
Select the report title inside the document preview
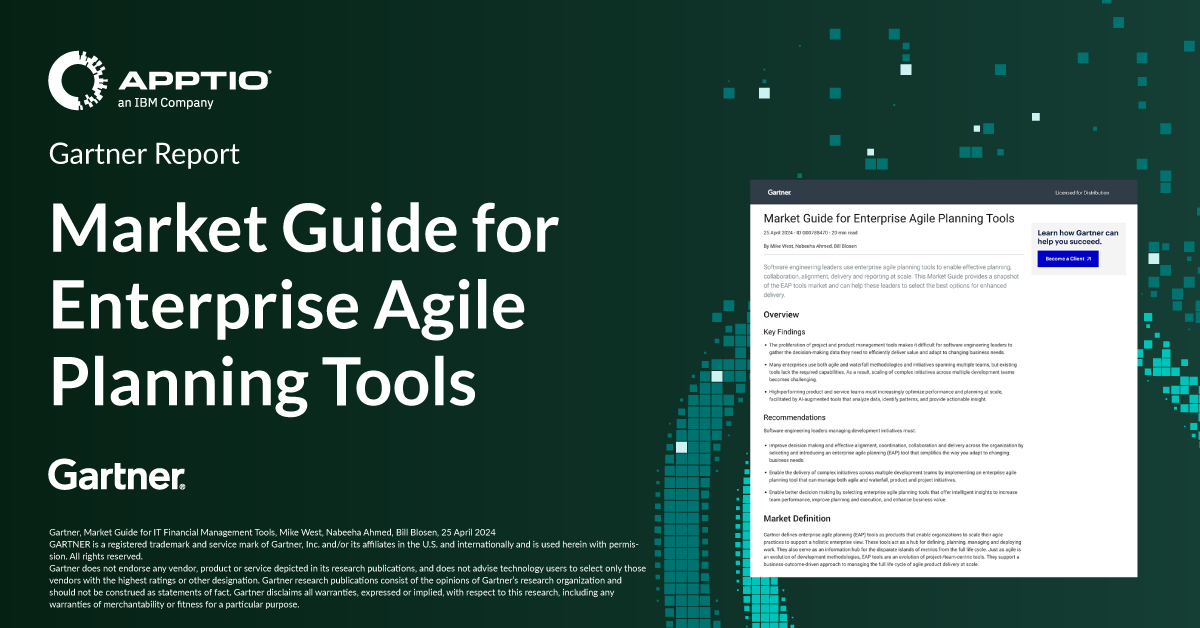point(888,218)
